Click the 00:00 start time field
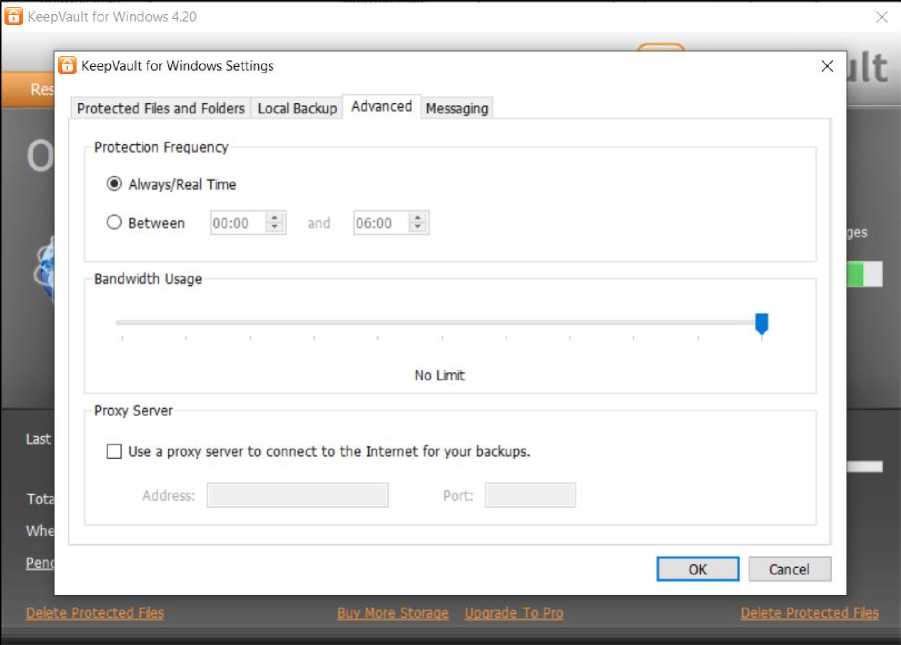901x645 pixels. point(238,223)
